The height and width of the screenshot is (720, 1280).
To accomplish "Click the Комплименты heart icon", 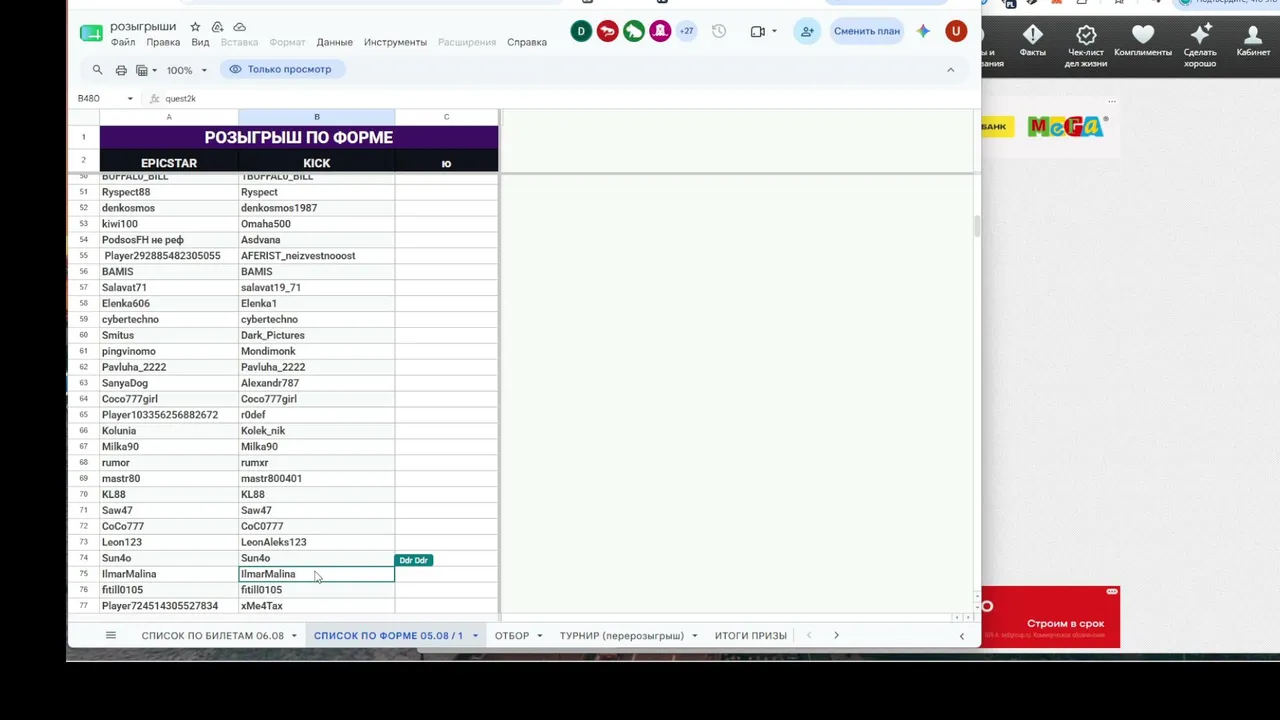I will [x=1143, y=41].
